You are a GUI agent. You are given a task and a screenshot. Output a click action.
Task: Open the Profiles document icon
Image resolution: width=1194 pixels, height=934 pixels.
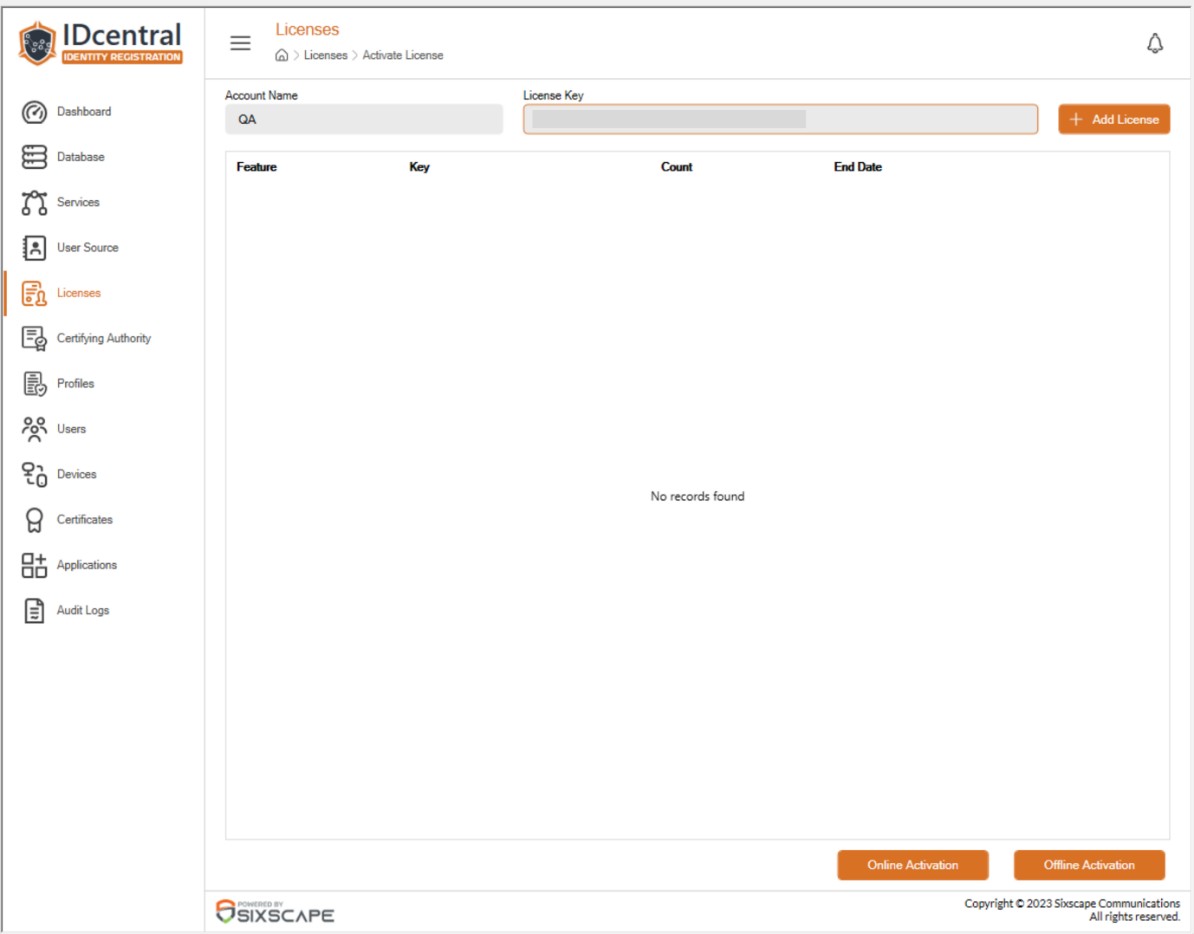coord(34,384)
